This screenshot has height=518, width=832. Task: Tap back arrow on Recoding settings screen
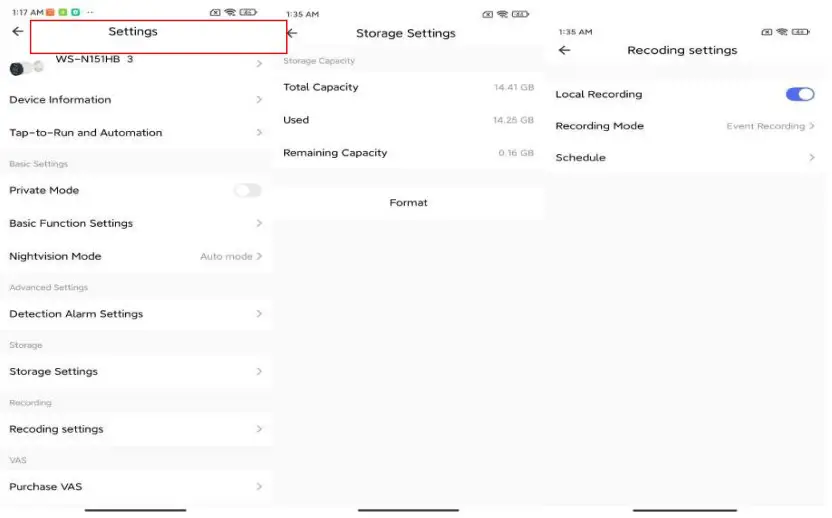pyautogui.click(x=565, y=50)
